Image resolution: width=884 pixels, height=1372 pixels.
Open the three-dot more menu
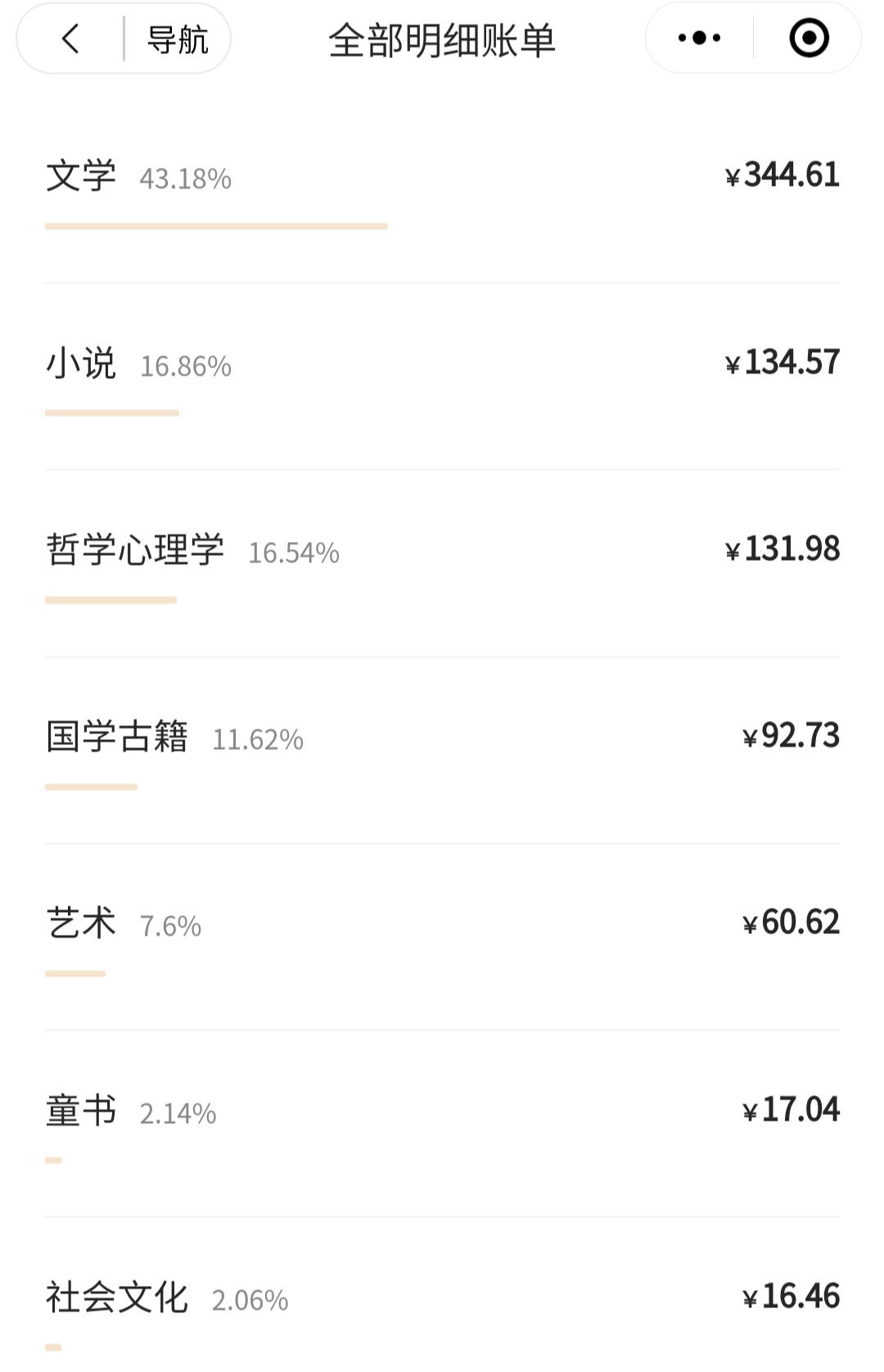(700, 38)
